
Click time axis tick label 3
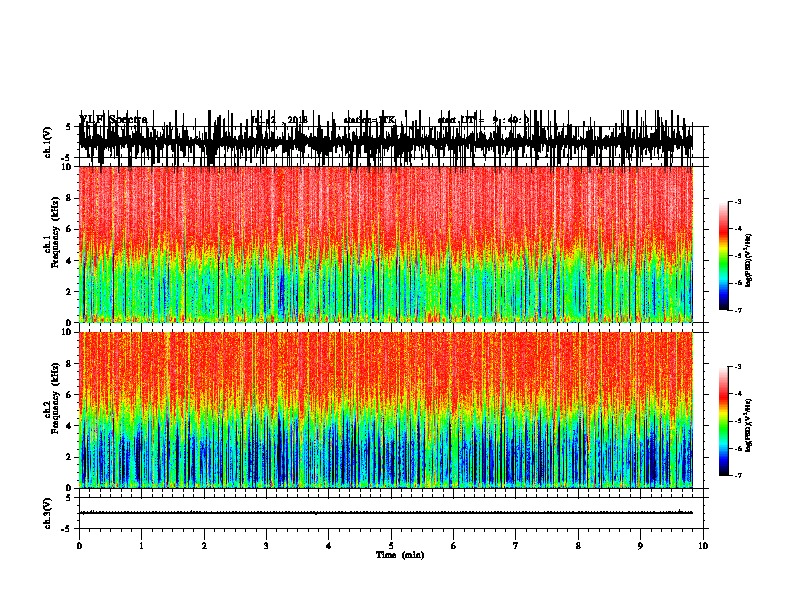point(266,546)
